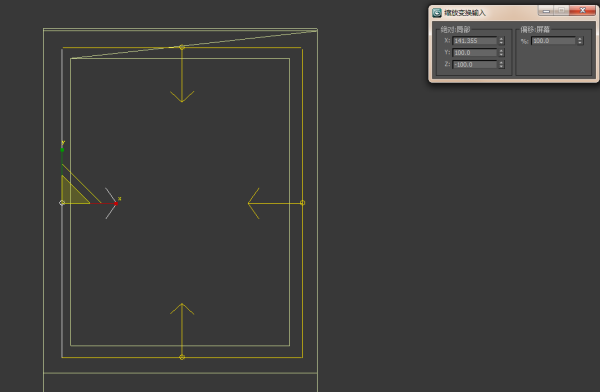Close the Scale Transform Type-In dialog
600x392 pixels.
pyautogui.click(x=582, y=10)
